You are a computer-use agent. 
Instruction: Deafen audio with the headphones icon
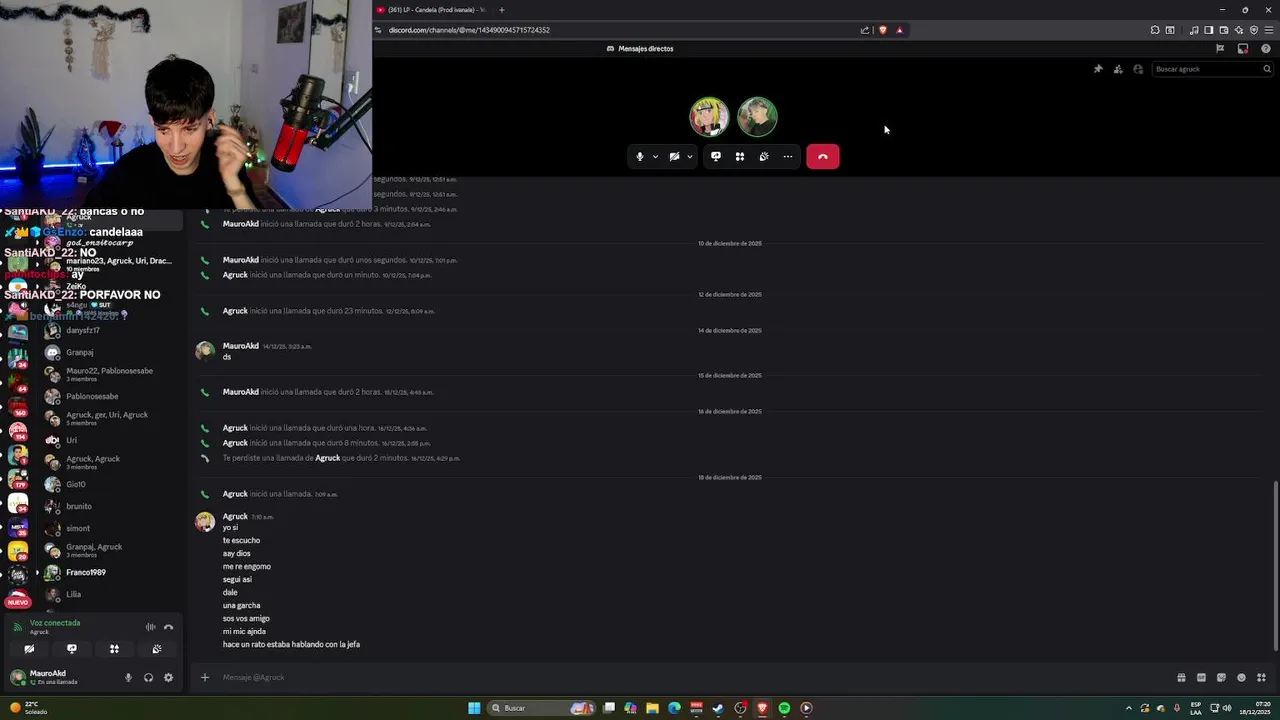click(148, 677)
